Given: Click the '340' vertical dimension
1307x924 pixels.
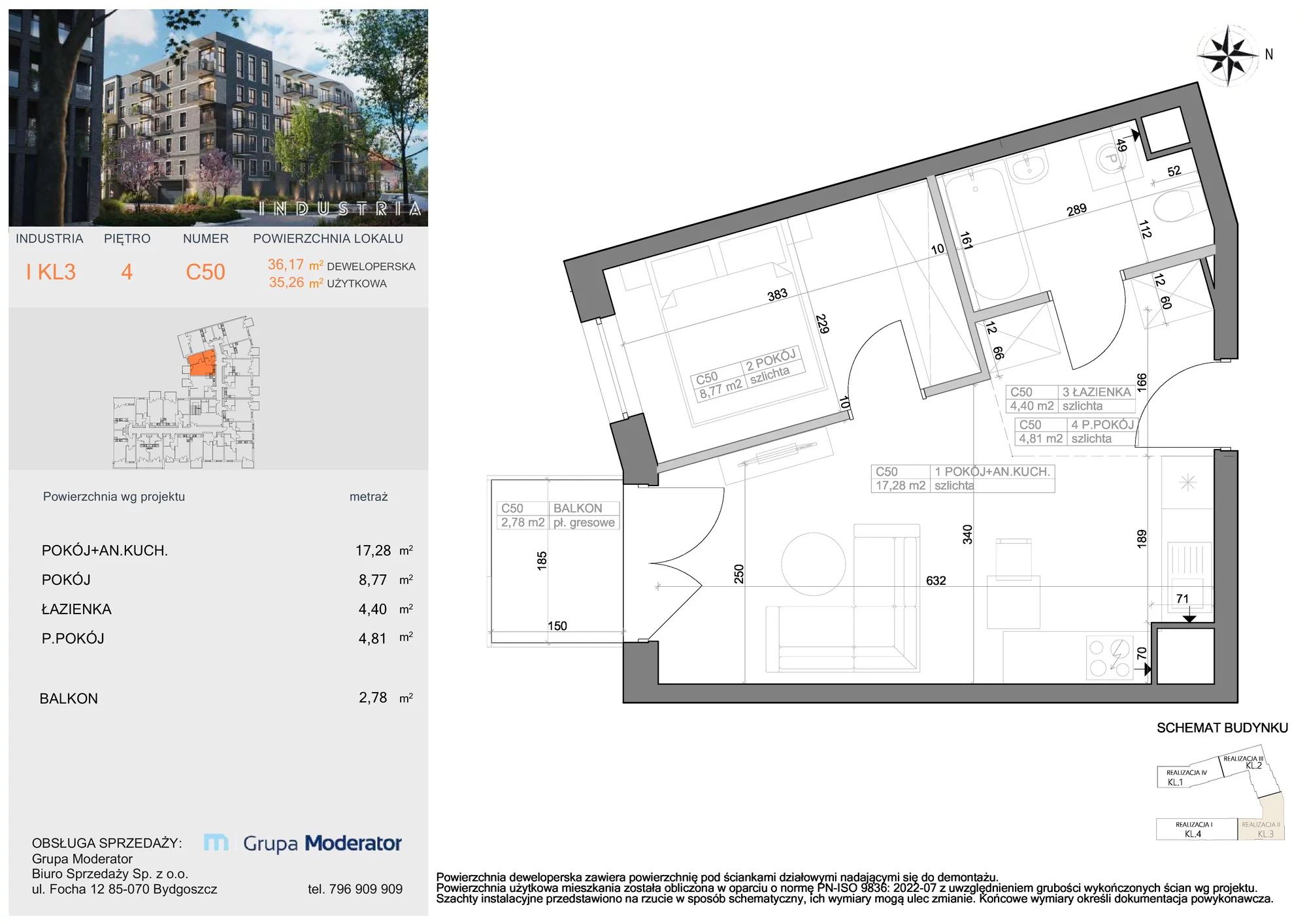Looking at the screenshot, I should coord(967,535).
